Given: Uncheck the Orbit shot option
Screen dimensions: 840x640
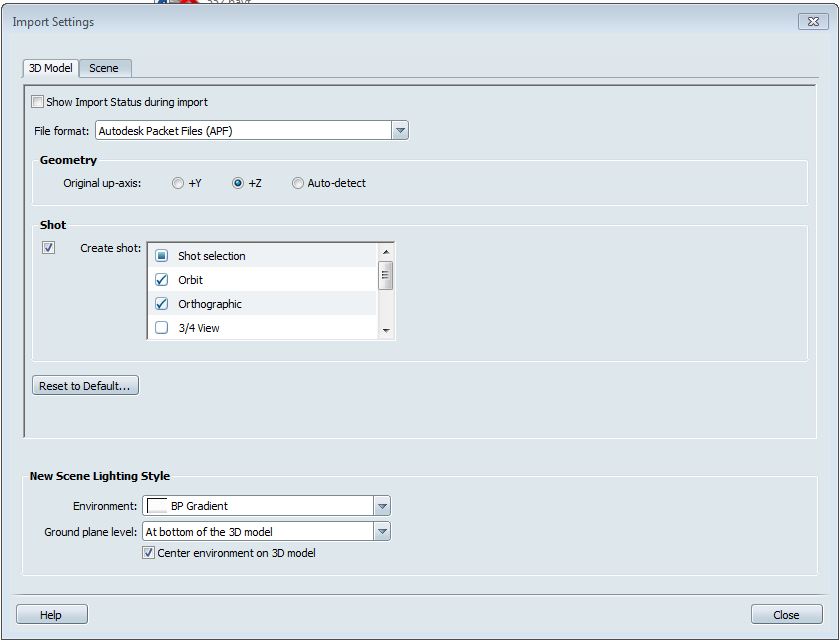Looking at the screenshot, I should [x=162, y=280].
